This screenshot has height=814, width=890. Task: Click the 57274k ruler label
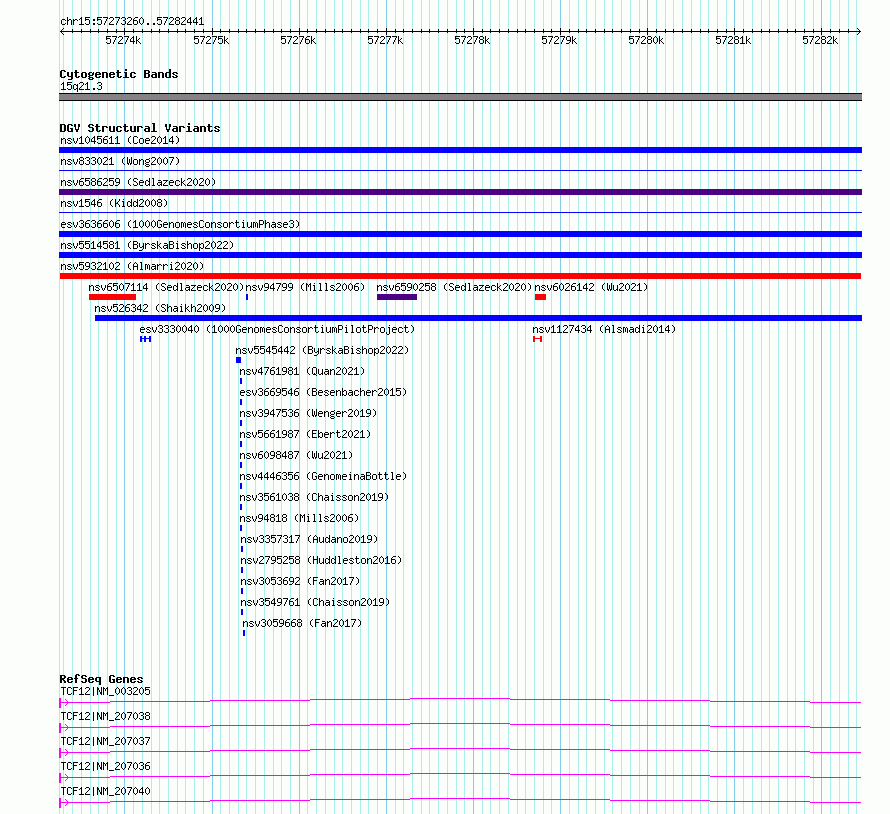pos(123,40)
